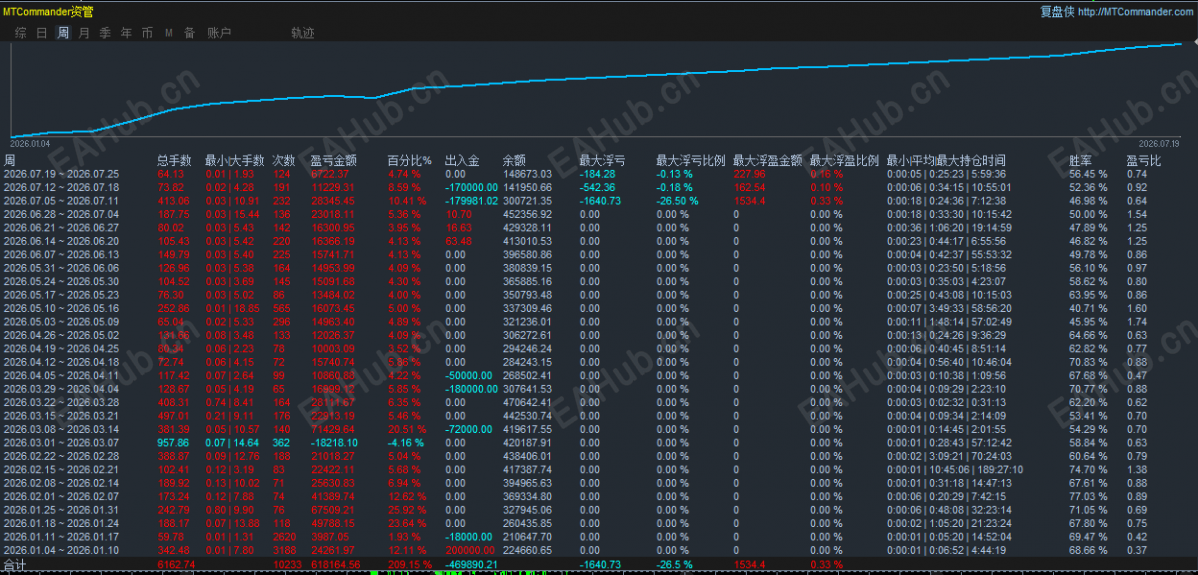Select the 2026.01.25 ~ 2026.01.31 week row

[599, 509]
